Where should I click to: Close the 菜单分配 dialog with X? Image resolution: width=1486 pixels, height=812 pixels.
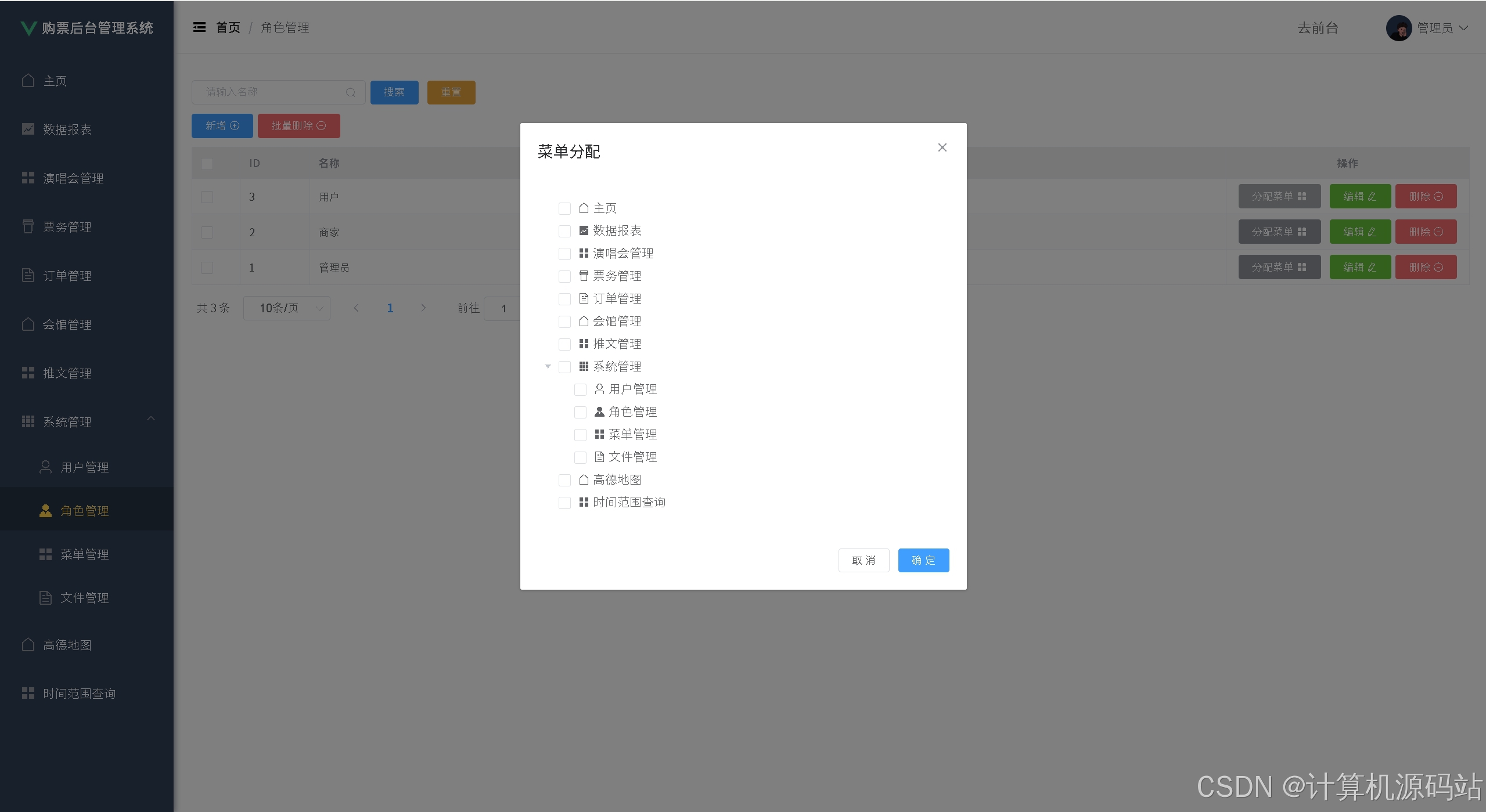942,147
